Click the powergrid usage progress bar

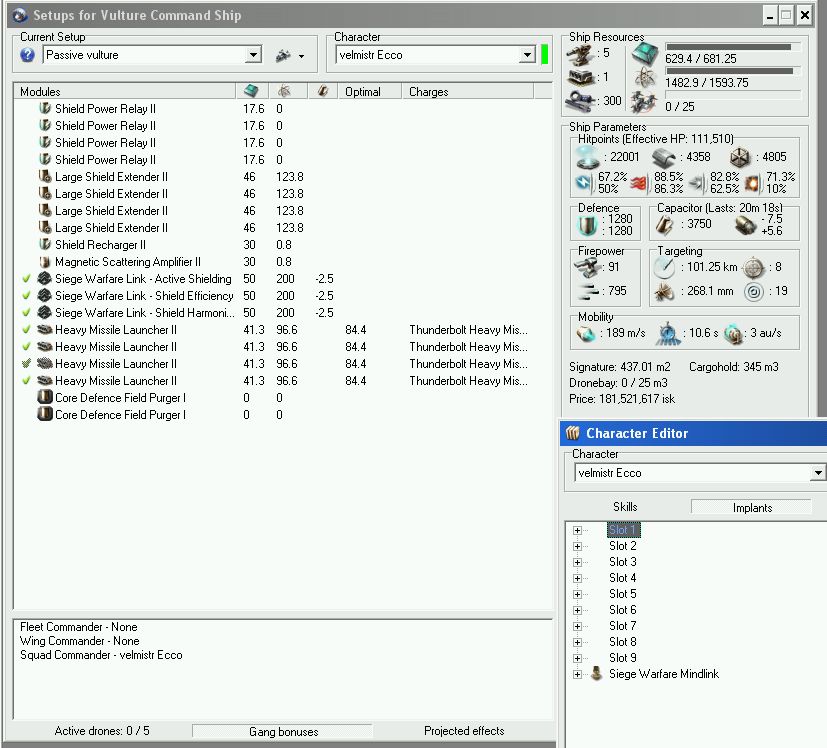pyautogui.click(x=733, y=71)
